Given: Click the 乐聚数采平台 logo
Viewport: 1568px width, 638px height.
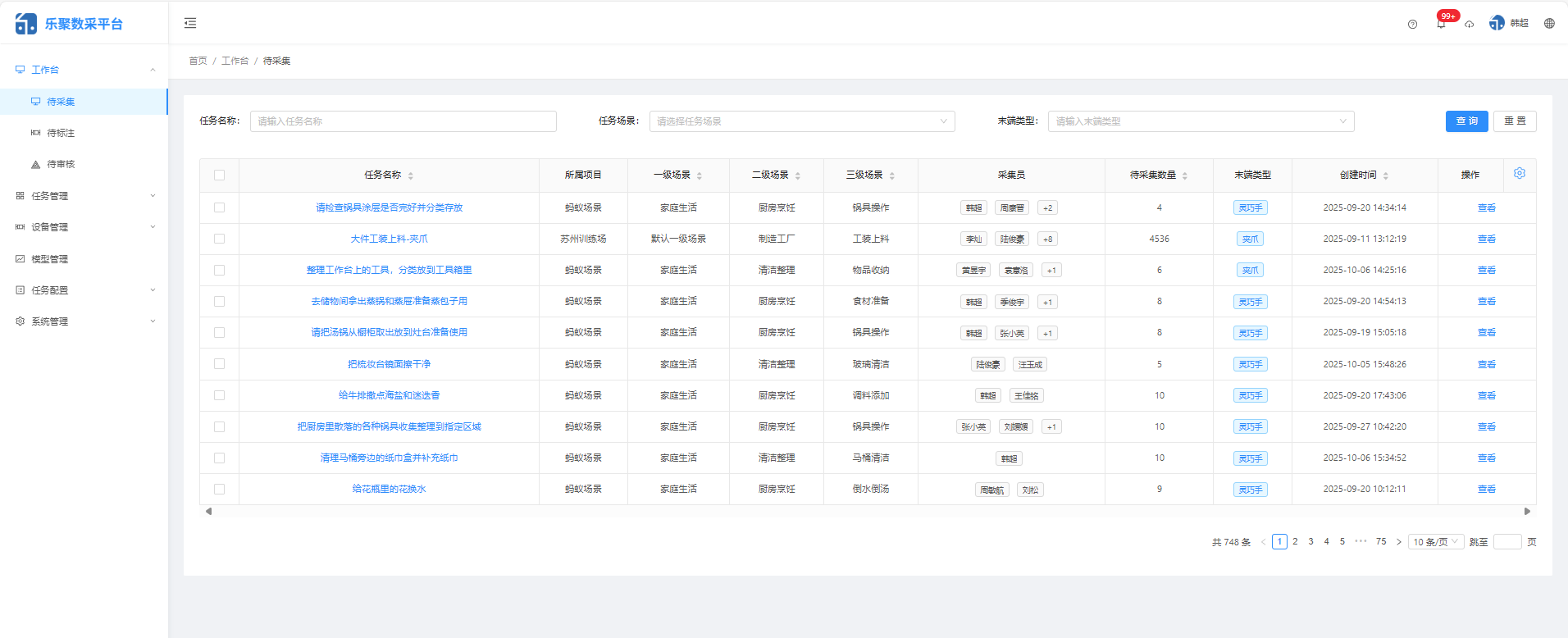Looking at the screenshot, I should pos(70,24).
